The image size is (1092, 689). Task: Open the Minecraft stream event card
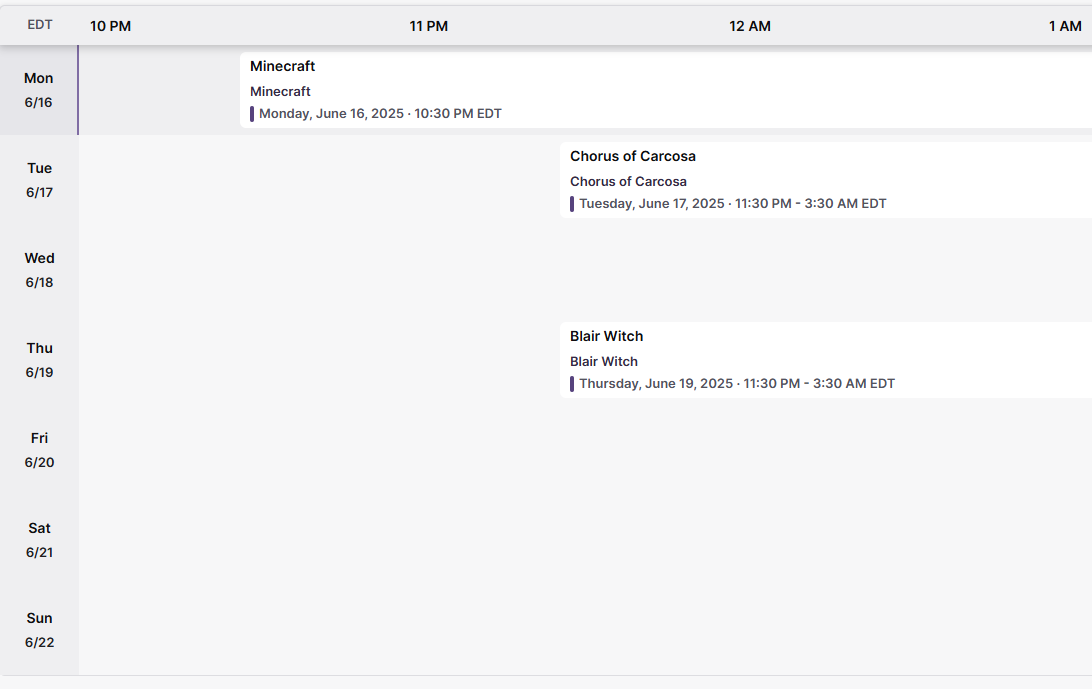[x=666, y=91]
